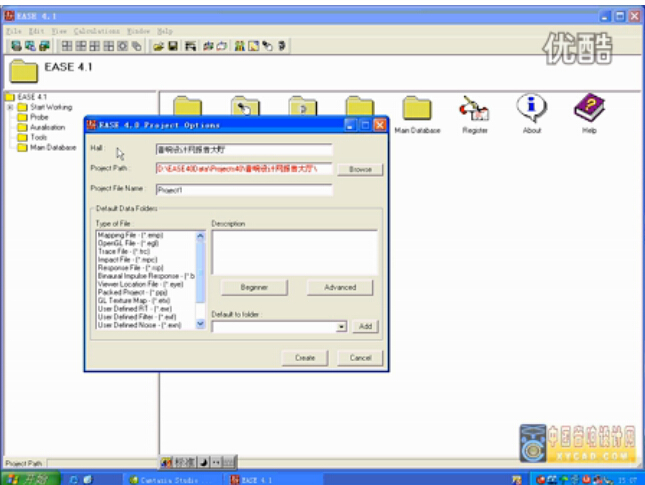Viewport: 645px width, 485px height.
Task: Click the green tray icon in system tray
Action: [564, 479]
